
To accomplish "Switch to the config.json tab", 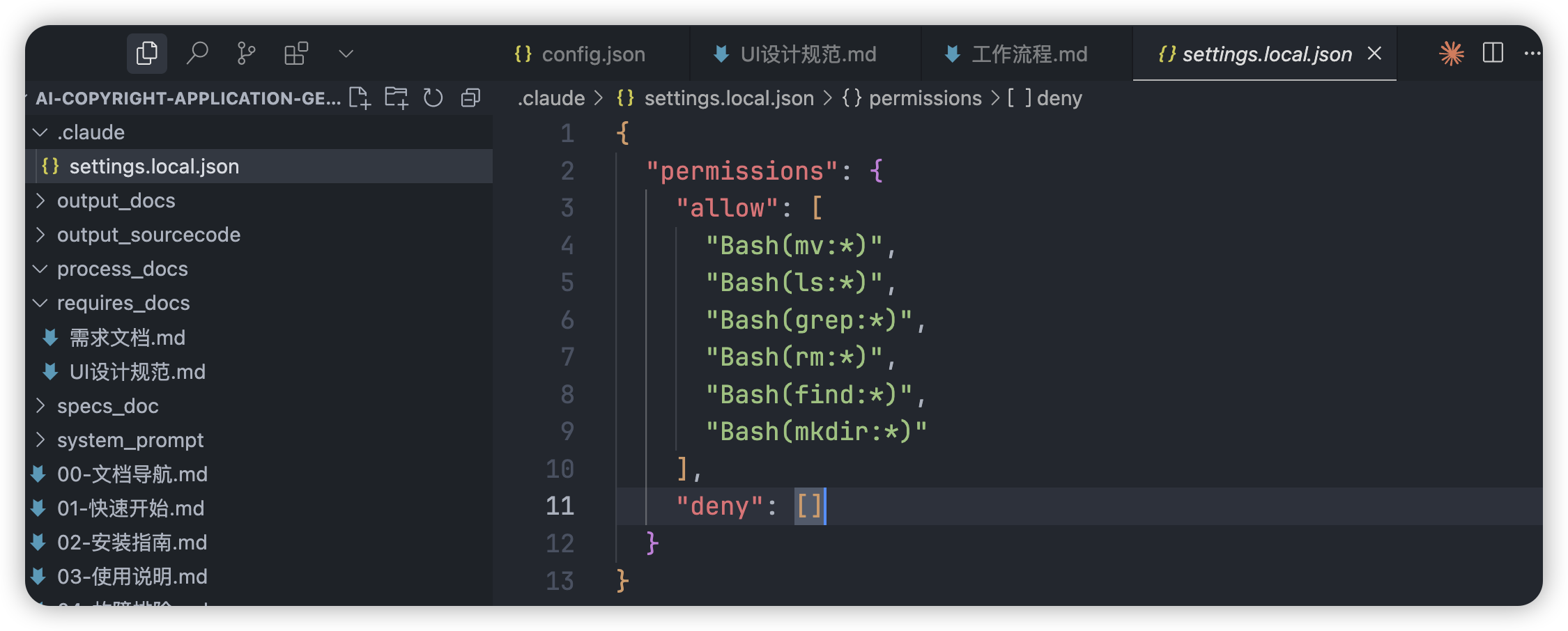I will click(x=580, y=54).
